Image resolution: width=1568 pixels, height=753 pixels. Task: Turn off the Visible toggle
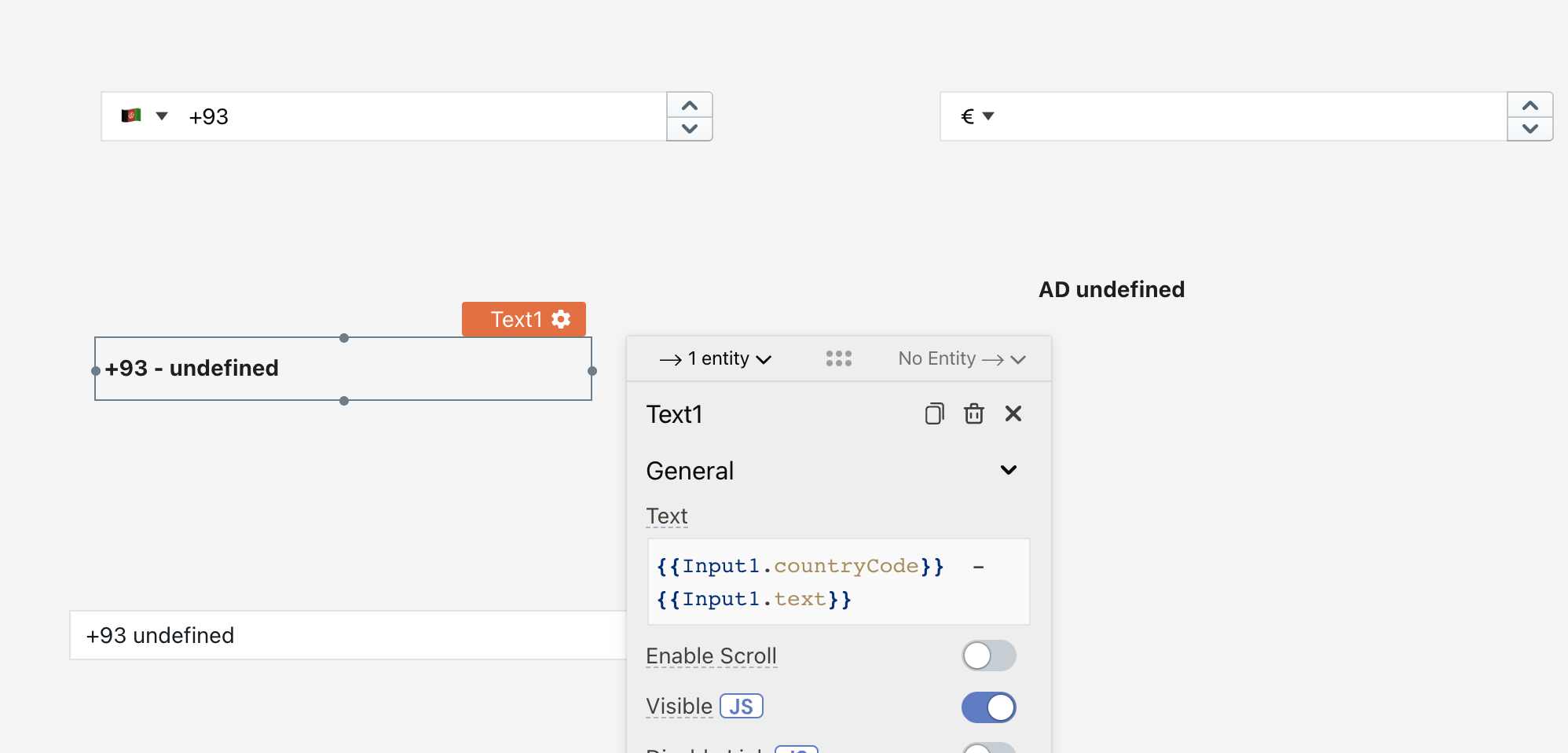click(x=988, y=707)
